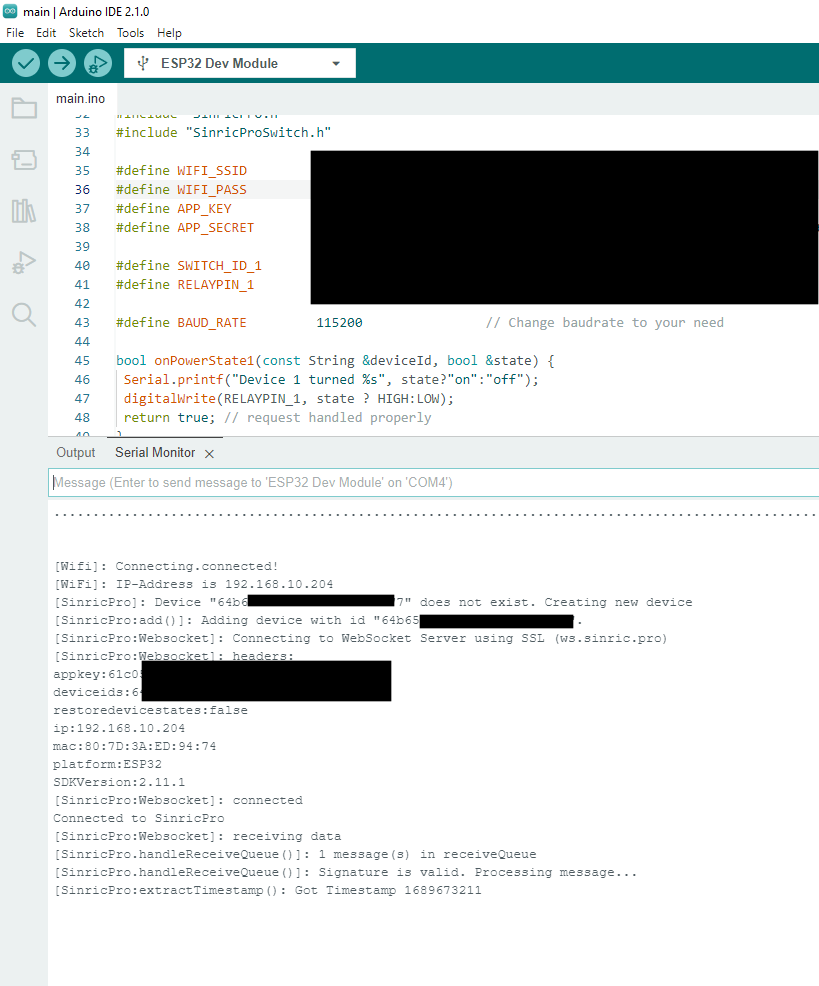Screen dimensions: 819x986
Task: Open the ESP32 Dev Module board selector
Action: pyautogui.click(x=238, y=62)
